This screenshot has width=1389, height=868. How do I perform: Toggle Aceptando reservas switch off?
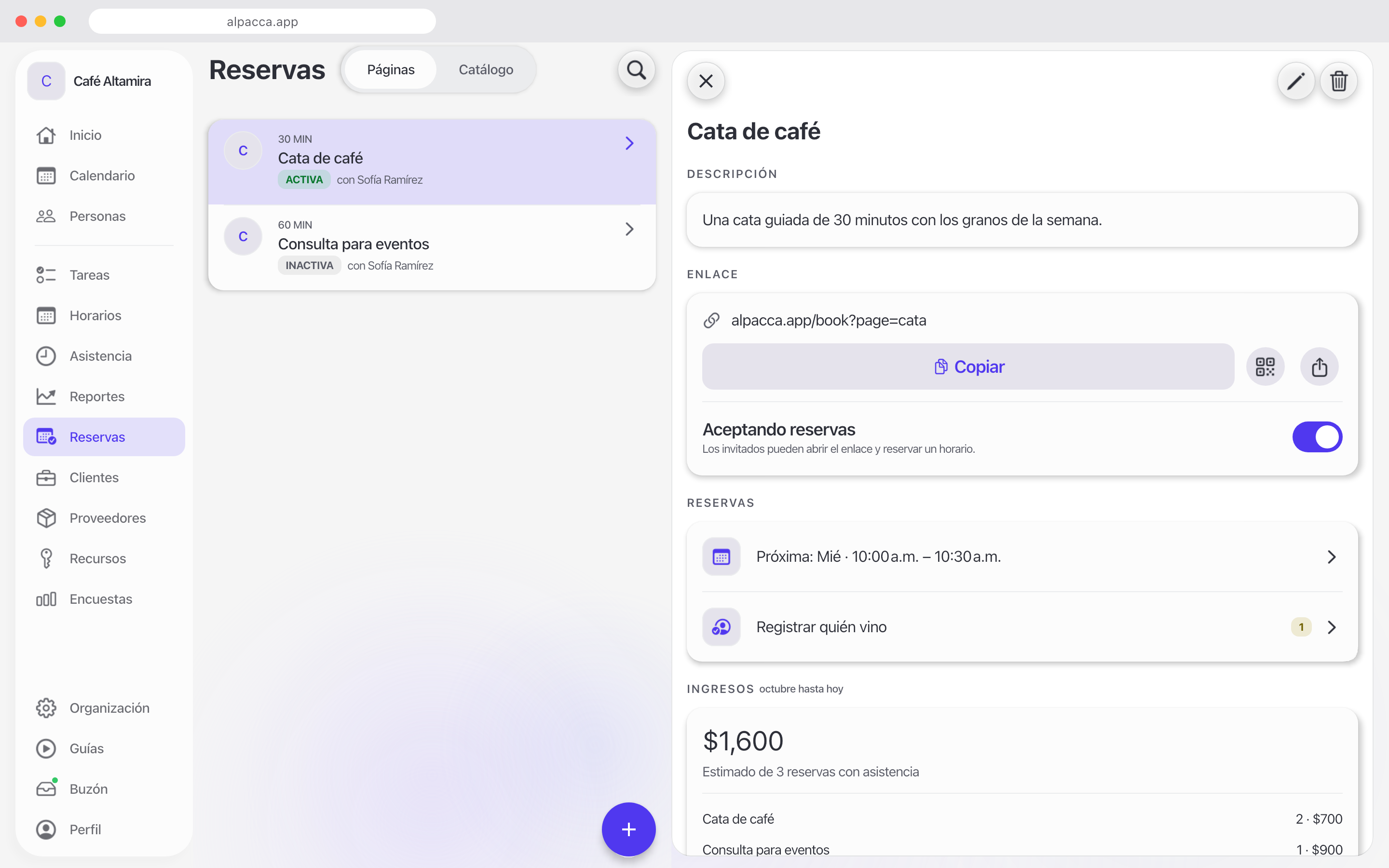pos(1317,437)
